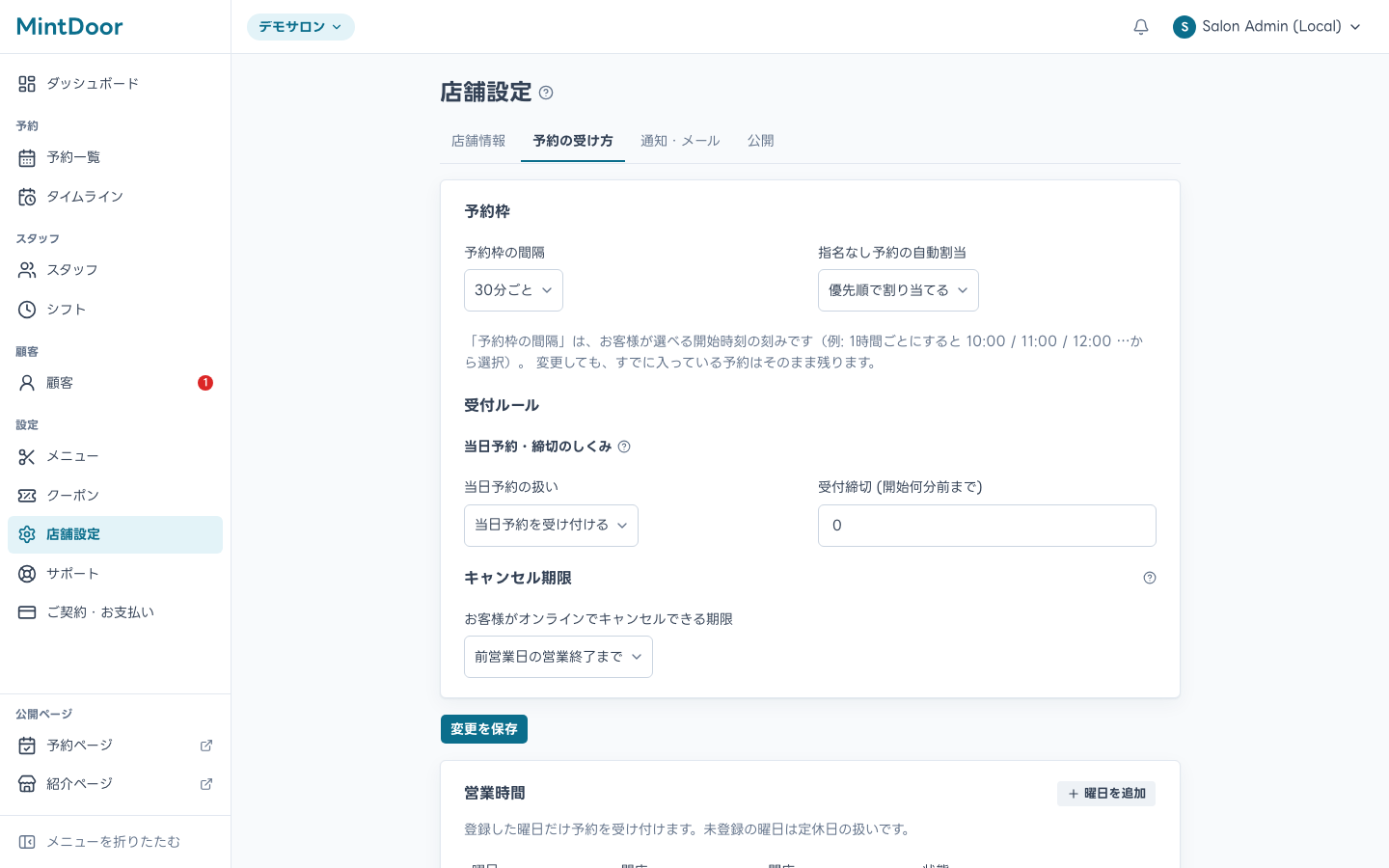Screen dimensions: 1389x868
Task: Open 予約ページ external link icon
Action: (206, 746)
